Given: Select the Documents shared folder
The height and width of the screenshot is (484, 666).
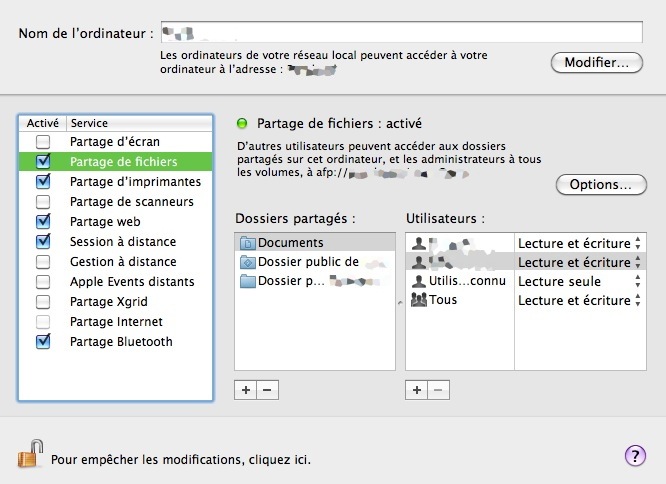Looking at the screenshot, I should [x=290, y=243].
